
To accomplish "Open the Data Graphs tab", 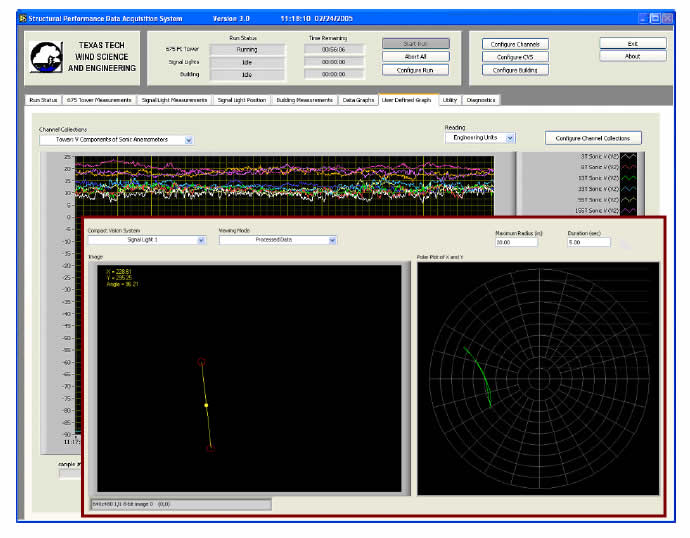I will click(358, 100).
